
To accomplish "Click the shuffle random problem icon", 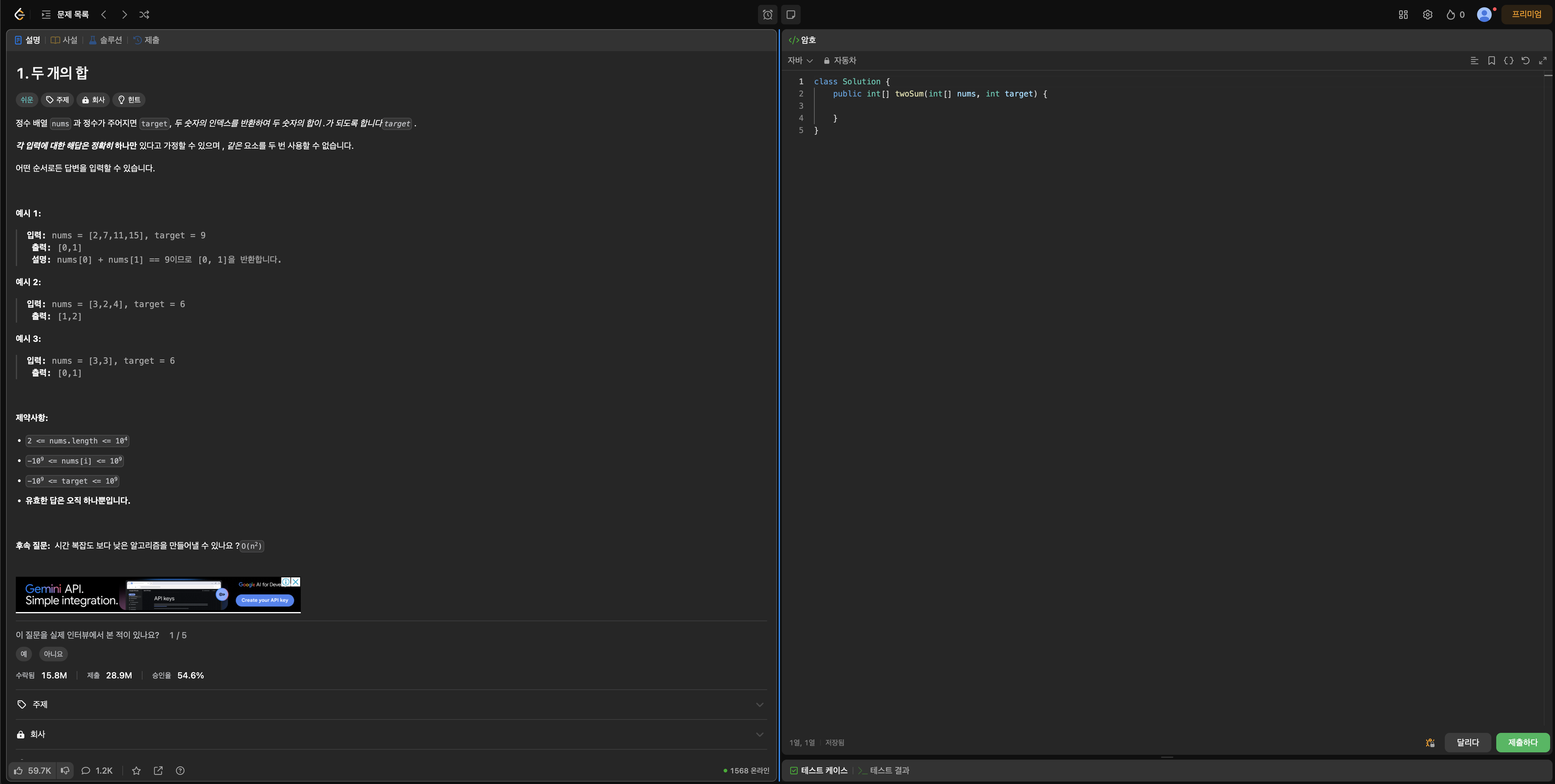I will [x=144, y=15].
